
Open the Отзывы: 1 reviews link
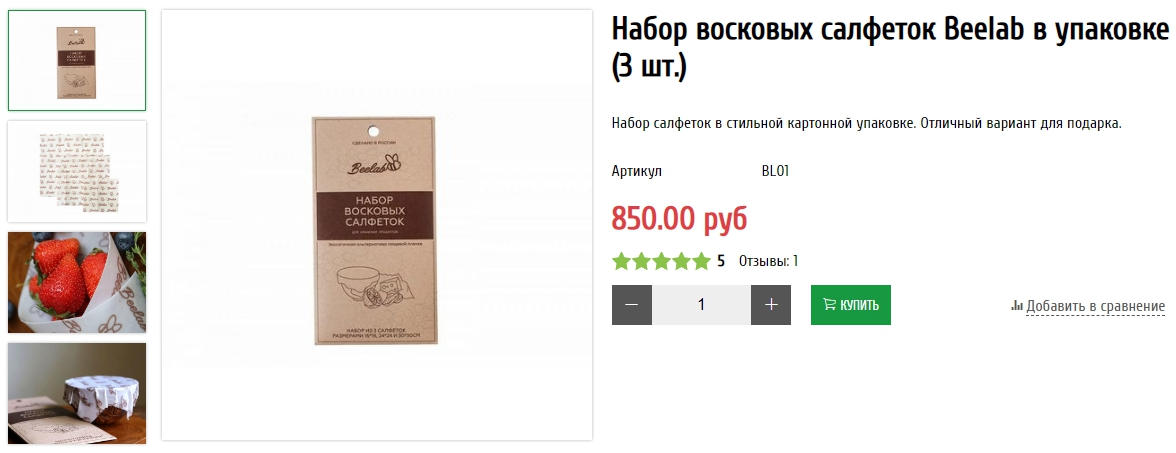769,261
